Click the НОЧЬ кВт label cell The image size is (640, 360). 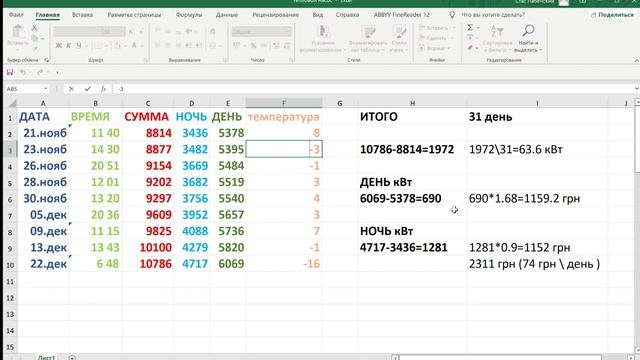[x=412, y=231]
